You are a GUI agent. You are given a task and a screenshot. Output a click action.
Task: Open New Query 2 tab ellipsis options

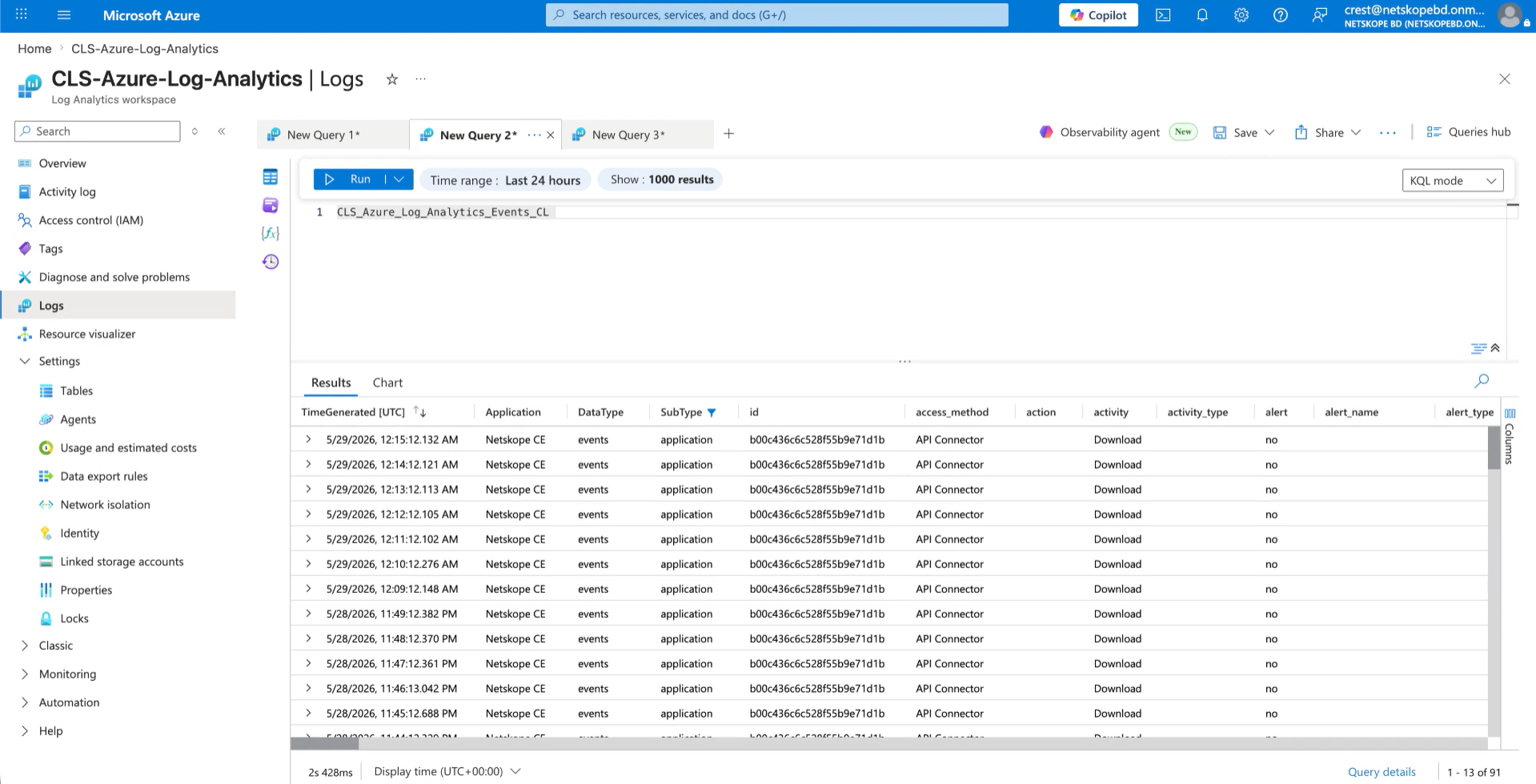534,135
